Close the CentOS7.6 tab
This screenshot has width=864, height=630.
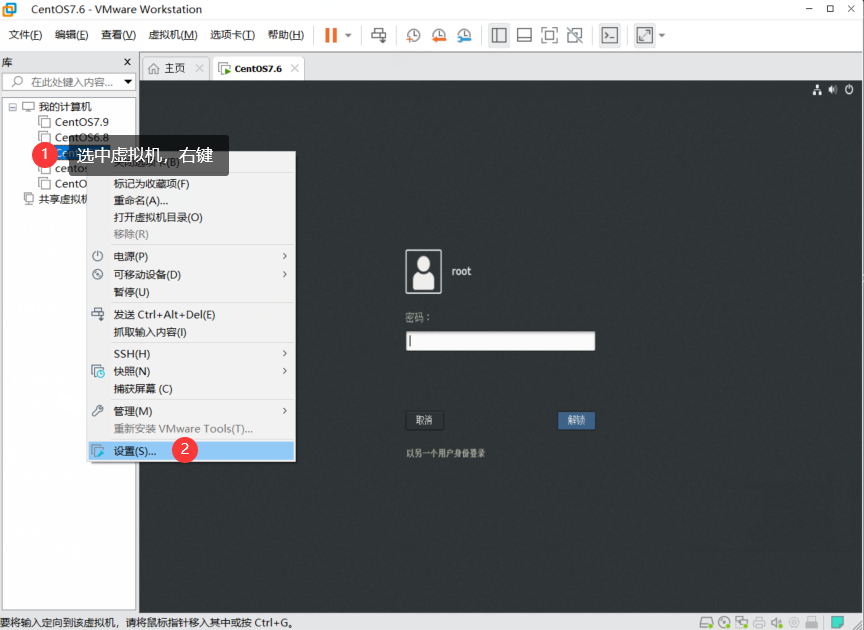click(295, 68)
